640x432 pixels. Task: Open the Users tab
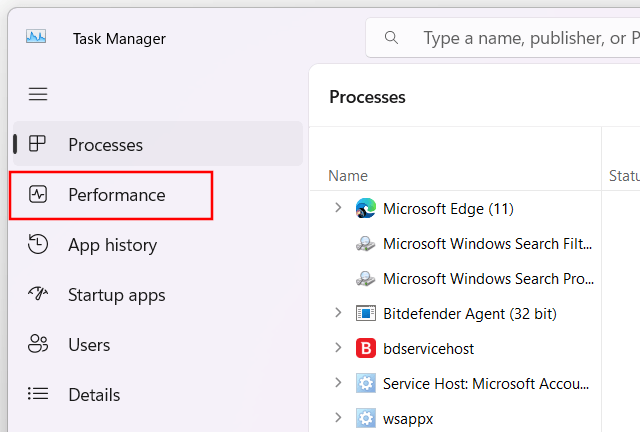pos(158,345)
